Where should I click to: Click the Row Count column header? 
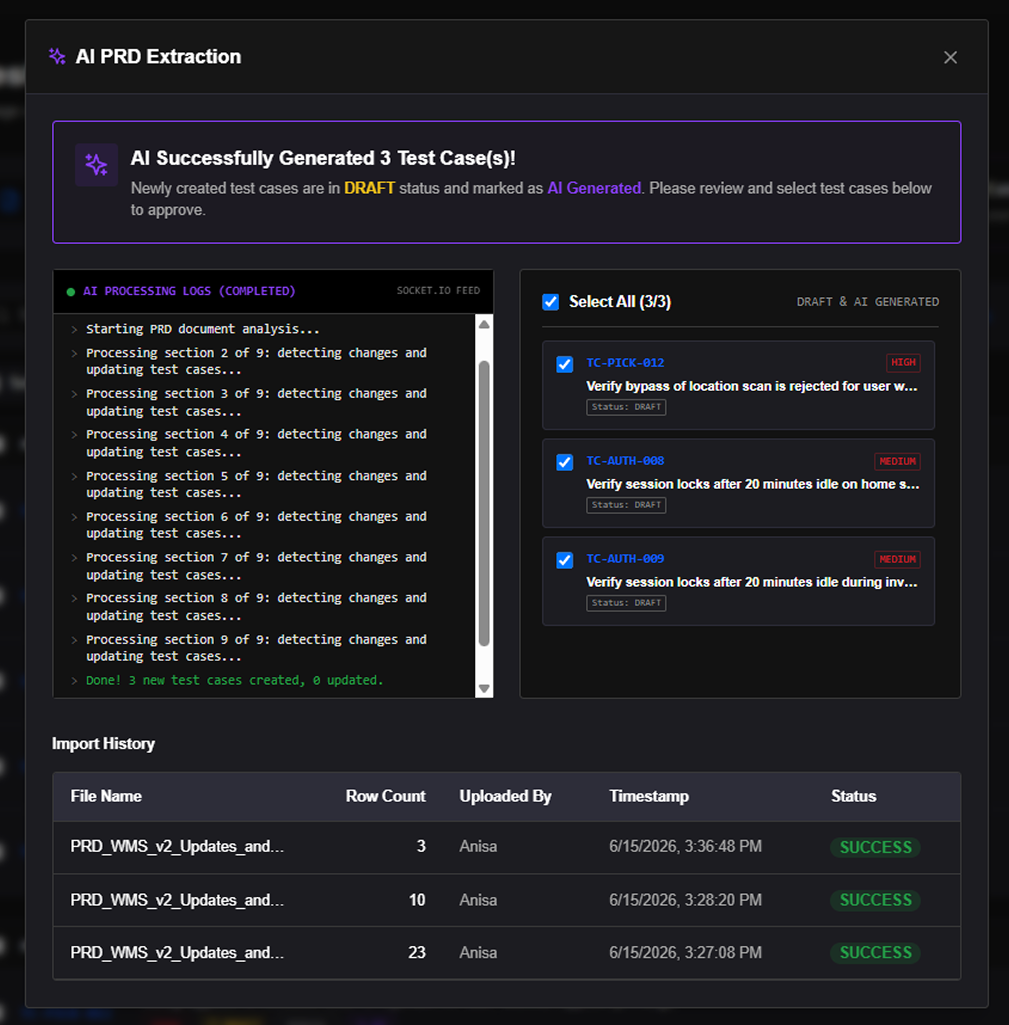(386, 796)
